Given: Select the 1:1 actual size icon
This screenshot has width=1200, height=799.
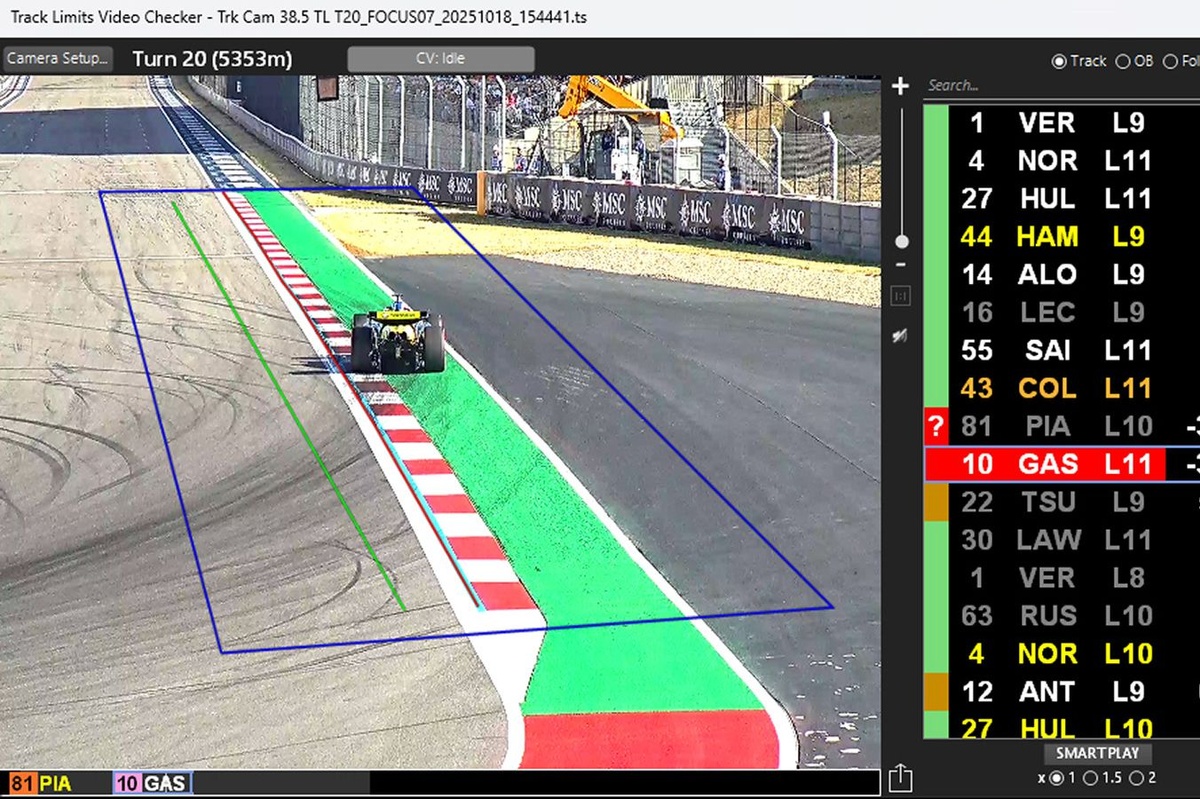Looking at the screenshot, I should pos(899,297).
